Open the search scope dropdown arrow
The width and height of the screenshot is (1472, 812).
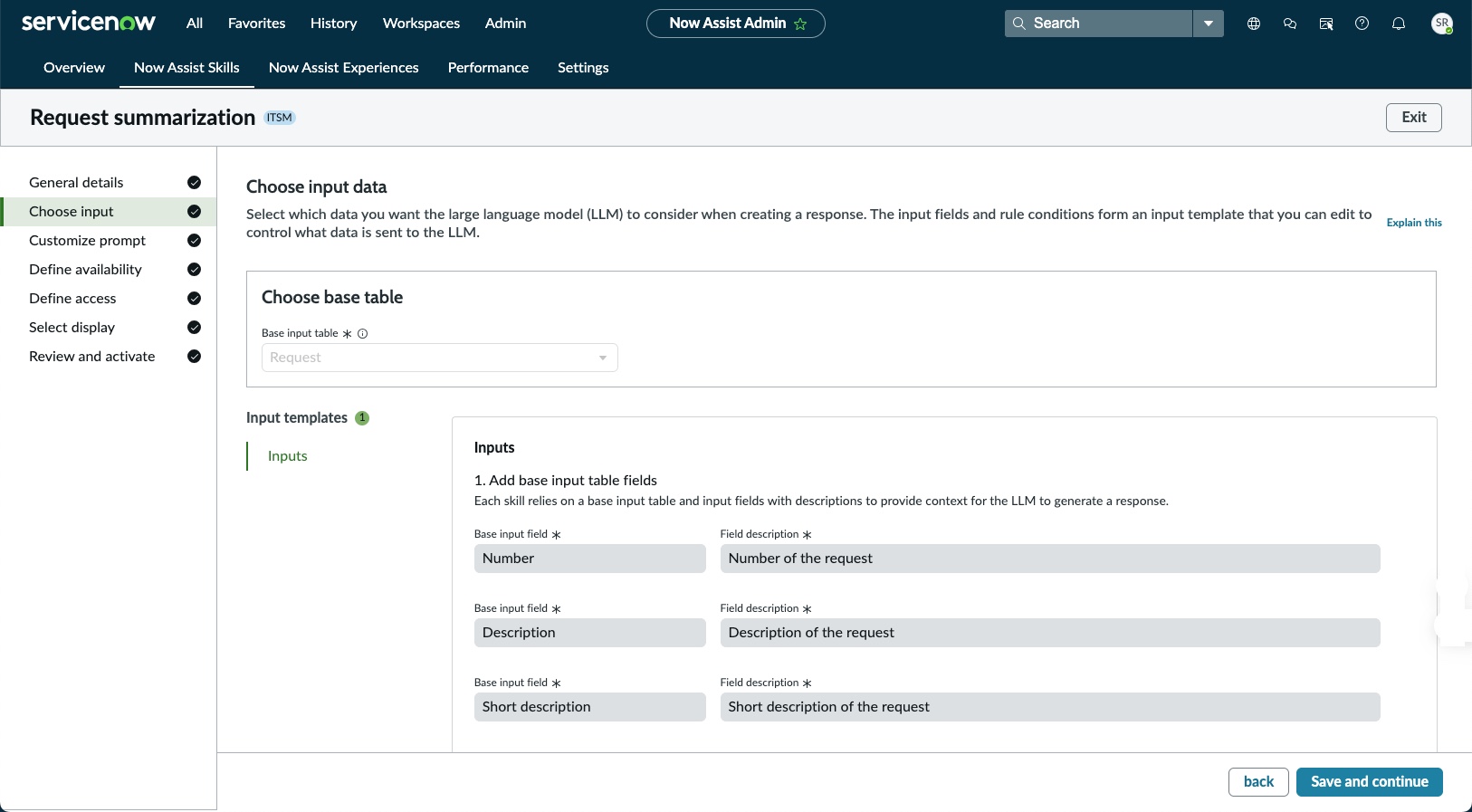click(1208, 24)
